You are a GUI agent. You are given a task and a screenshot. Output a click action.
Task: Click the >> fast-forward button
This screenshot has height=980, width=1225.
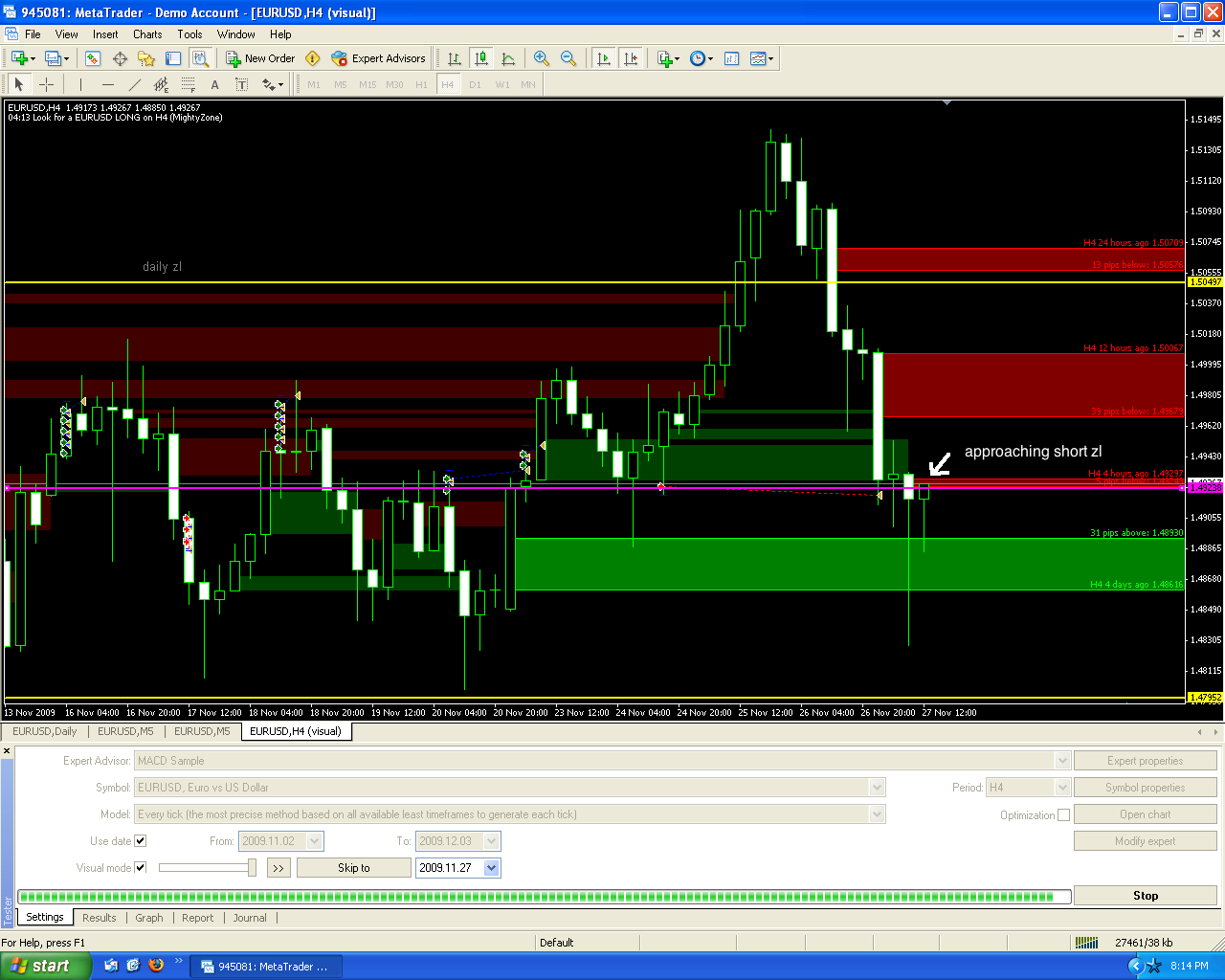tap(278, 868)
